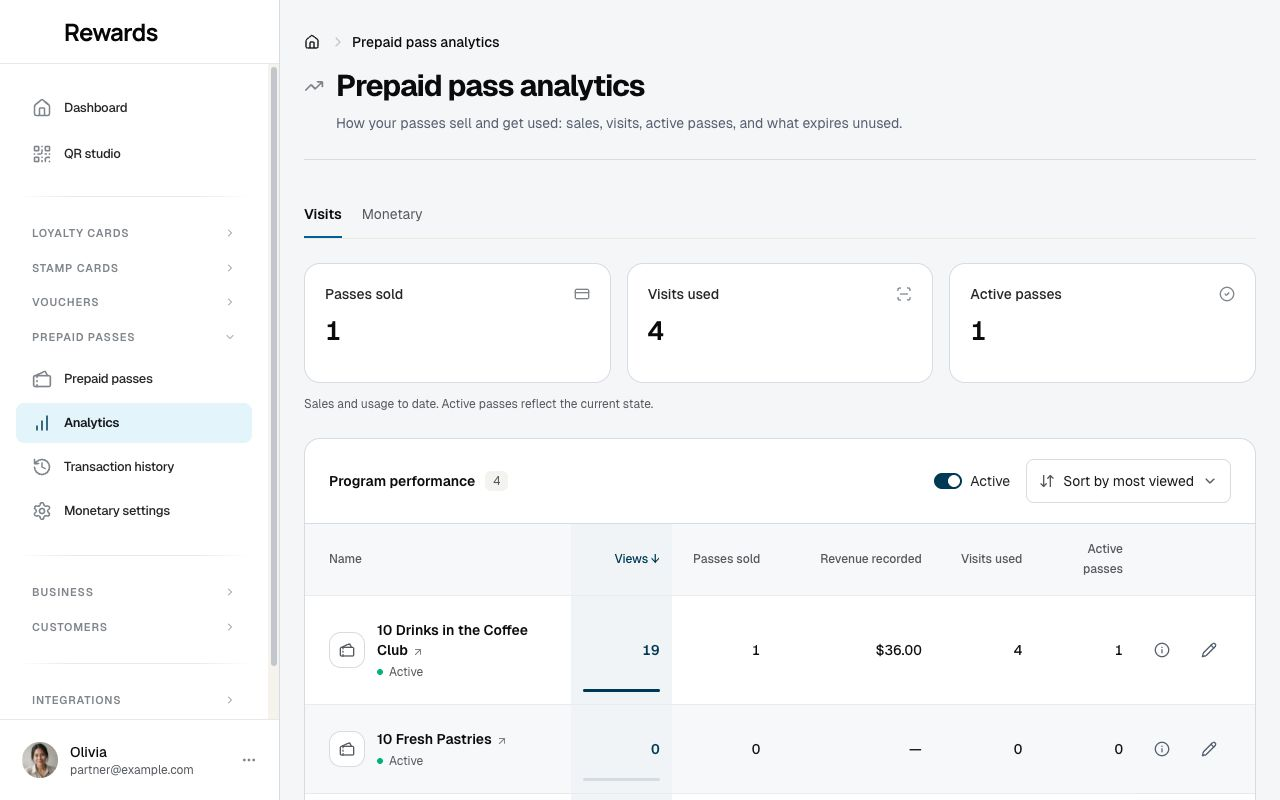The height and width of the screenshot is (800, 1280).
Task: Click the $36.00 revenue value
Action: pyautogui.click(x=898, y=650)
